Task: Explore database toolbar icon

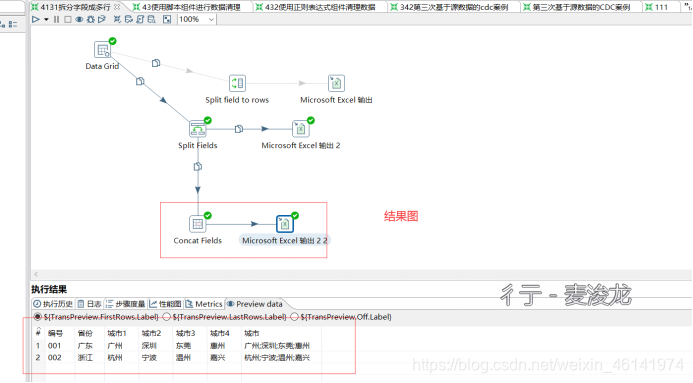Action: 152,19
